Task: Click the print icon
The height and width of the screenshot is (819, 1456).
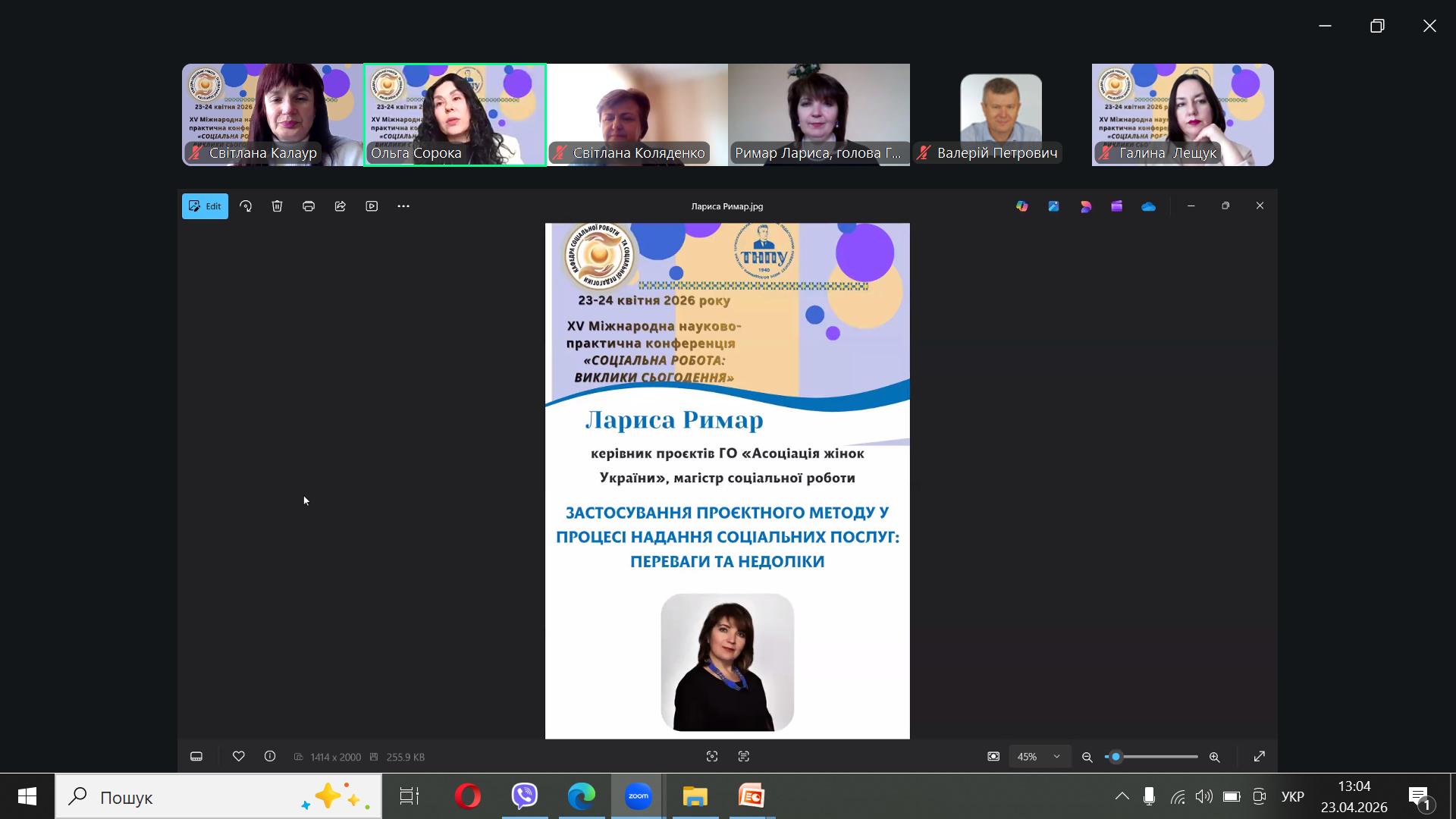Action: coord(309,206)
